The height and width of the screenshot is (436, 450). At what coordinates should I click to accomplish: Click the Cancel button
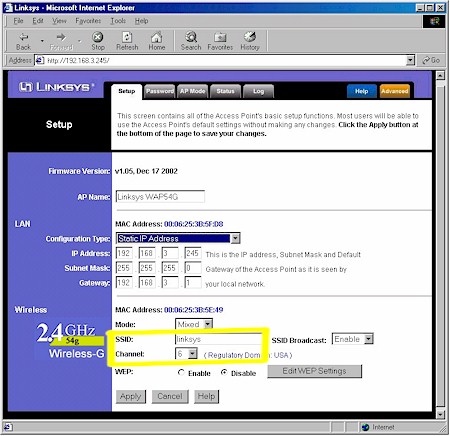(x=170, y=396)
